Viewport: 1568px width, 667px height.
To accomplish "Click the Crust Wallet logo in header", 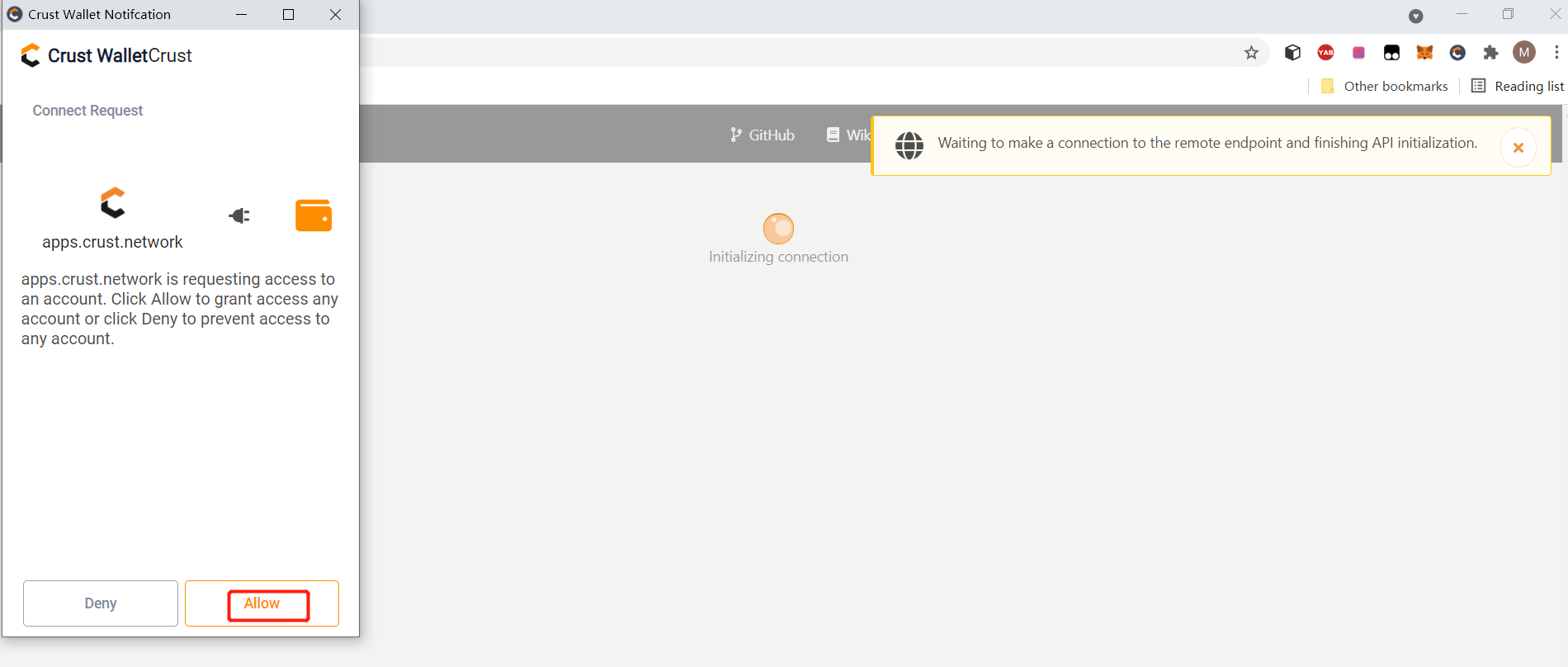I will pos(31,55).
